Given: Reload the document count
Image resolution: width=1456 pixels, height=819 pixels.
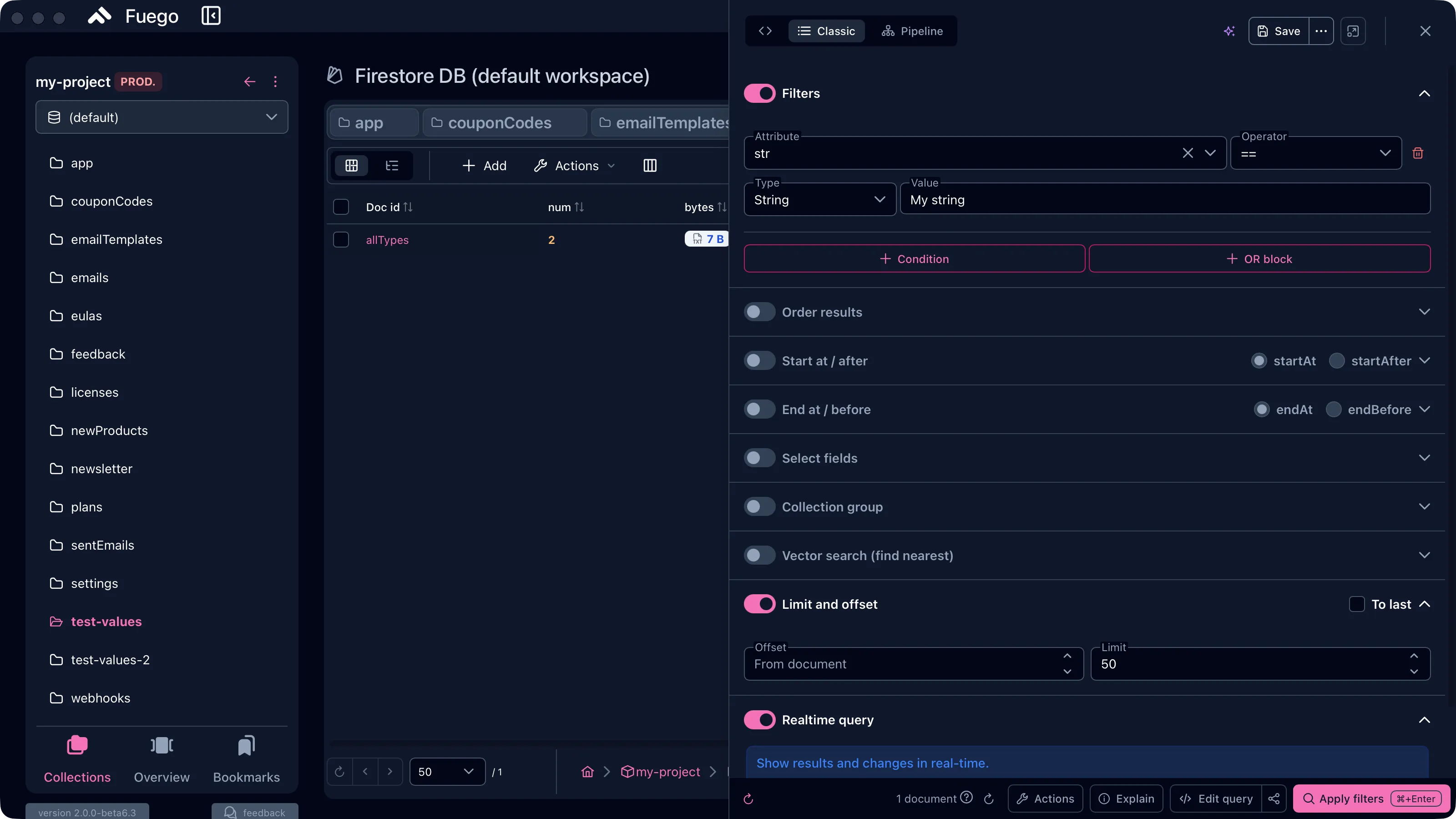Looking at the screenshot, I should pyautogui.click(x=989, y=799).
